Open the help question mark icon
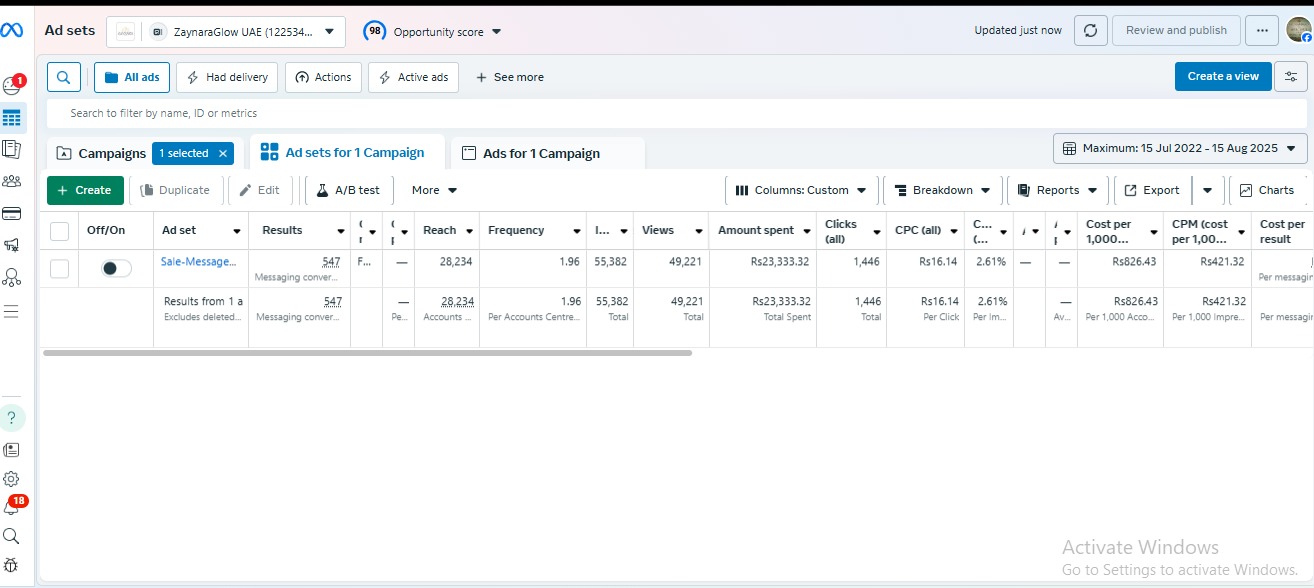Viewport: 1314px width, 588px height. coord(12,418)
